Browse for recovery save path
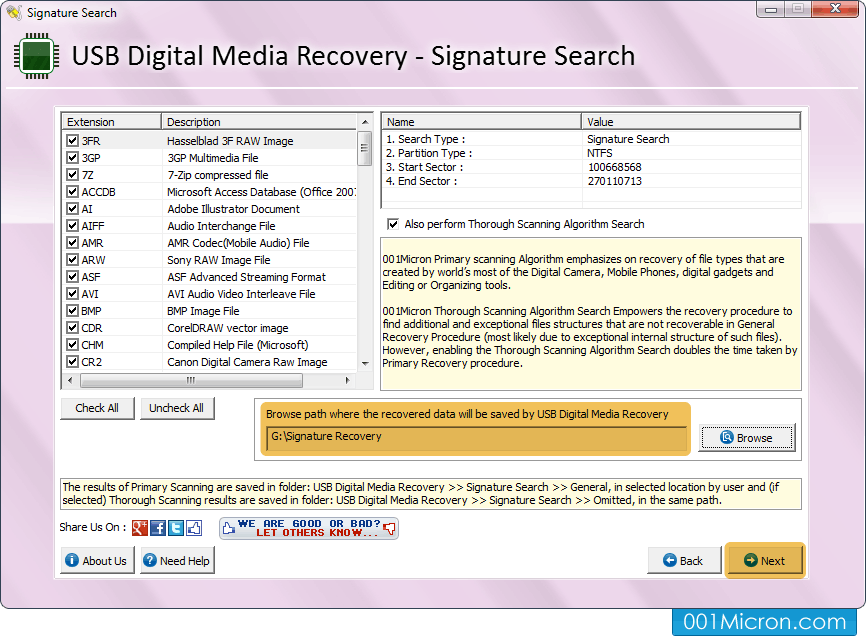This screenshot has height=636, width=866. (x=747, y=438)
